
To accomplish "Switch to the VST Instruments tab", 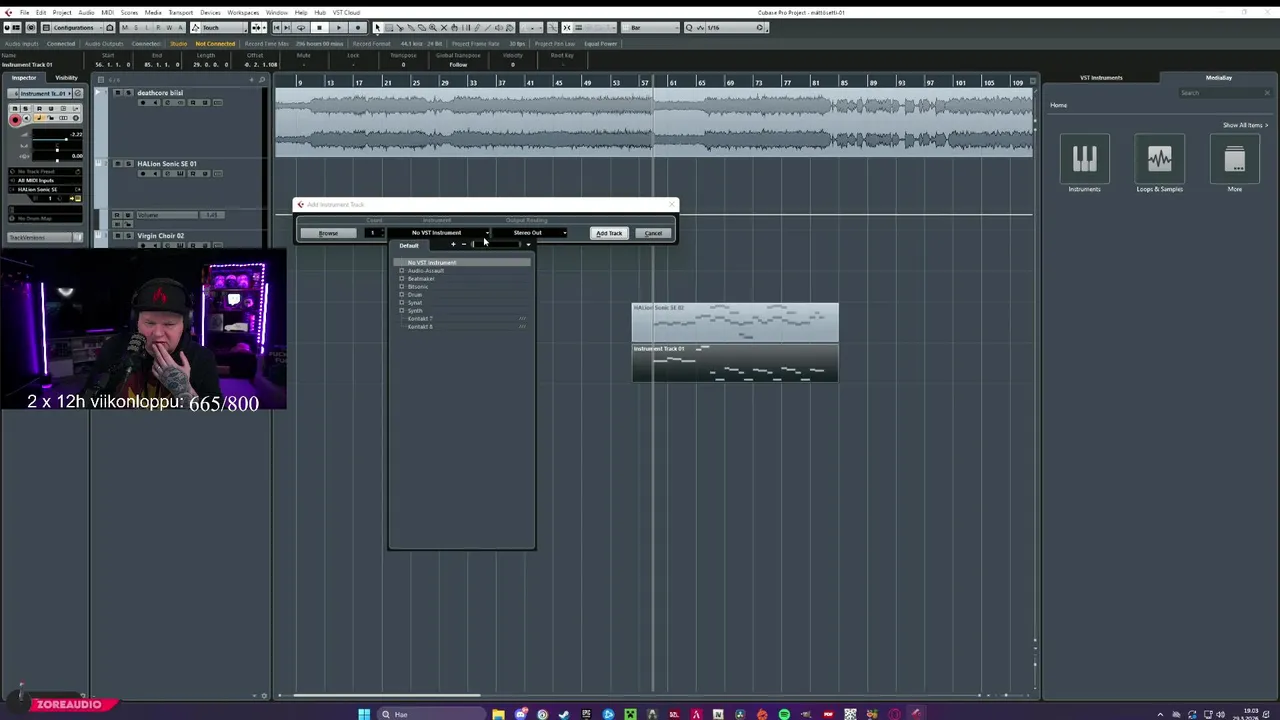I will click(1101, 78).
